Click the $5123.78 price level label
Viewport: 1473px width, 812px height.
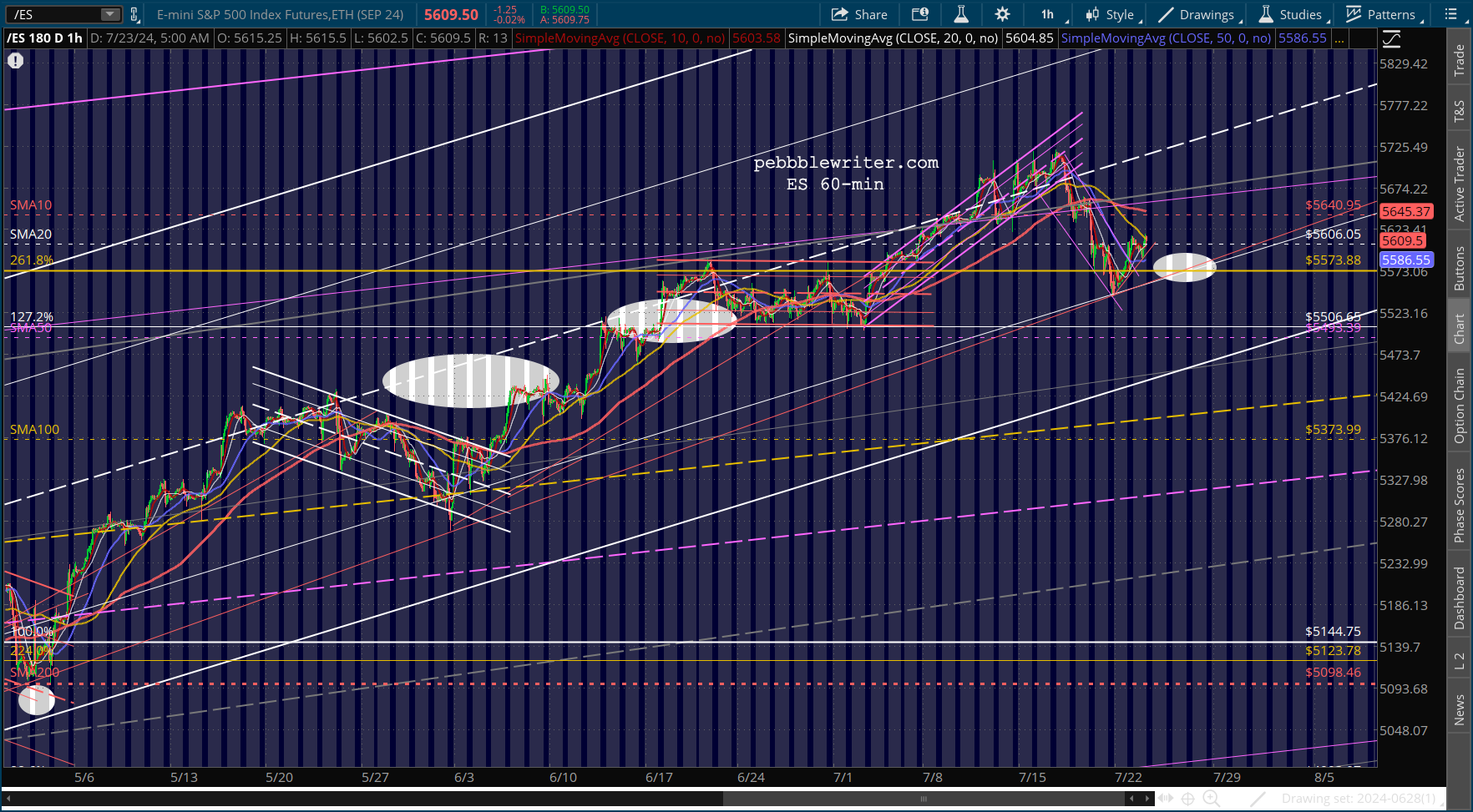coord(1334,651)
